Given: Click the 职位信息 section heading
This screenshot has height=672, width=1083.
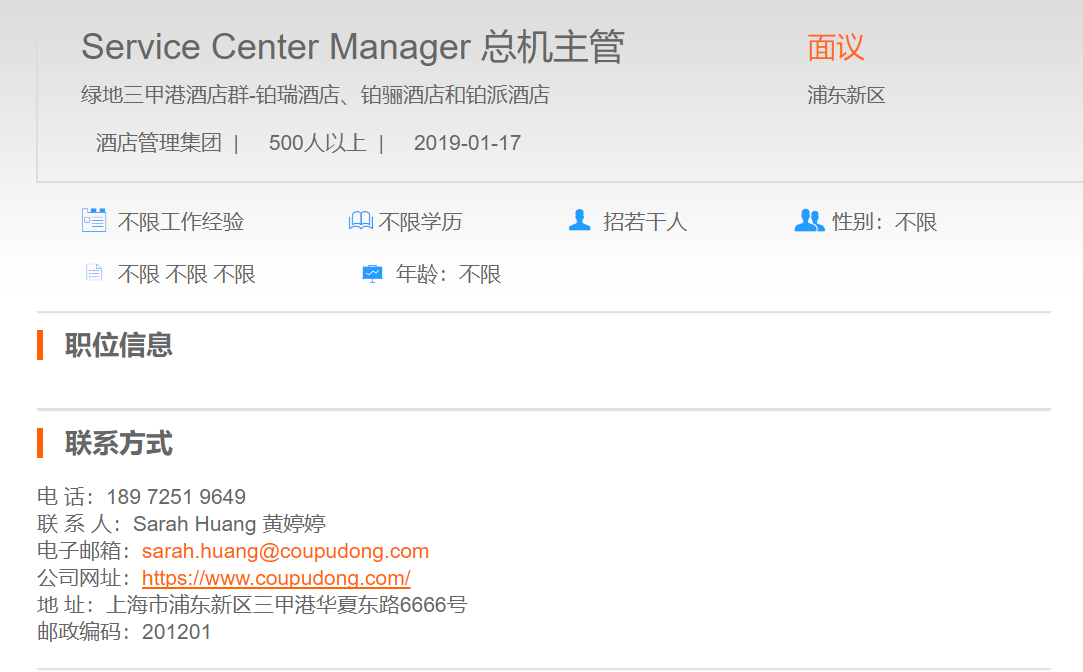Looking at the screenshot, I should pyautogui.click(x=118, y=345).
